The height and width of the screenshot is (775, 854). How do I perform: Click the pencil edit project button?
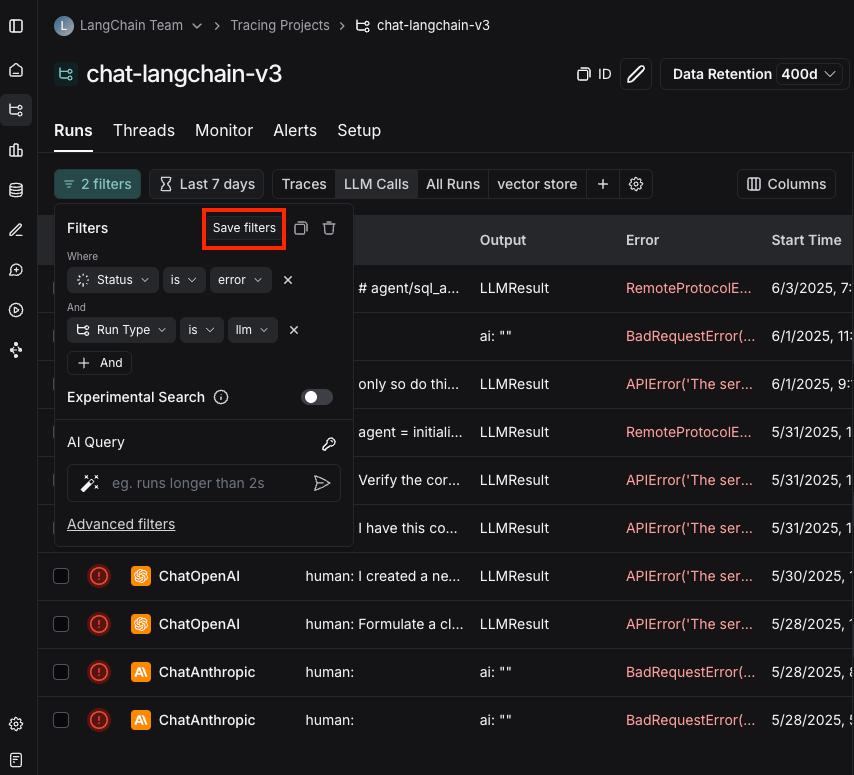point(636,74)
